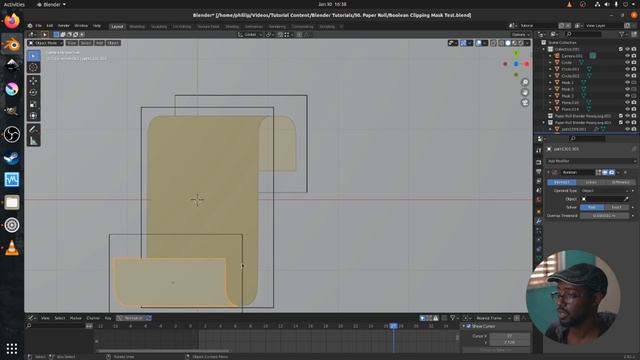Enable Mask 2 render camera icon
This screenshot has width=640, height=360.
tap(634, 89)
